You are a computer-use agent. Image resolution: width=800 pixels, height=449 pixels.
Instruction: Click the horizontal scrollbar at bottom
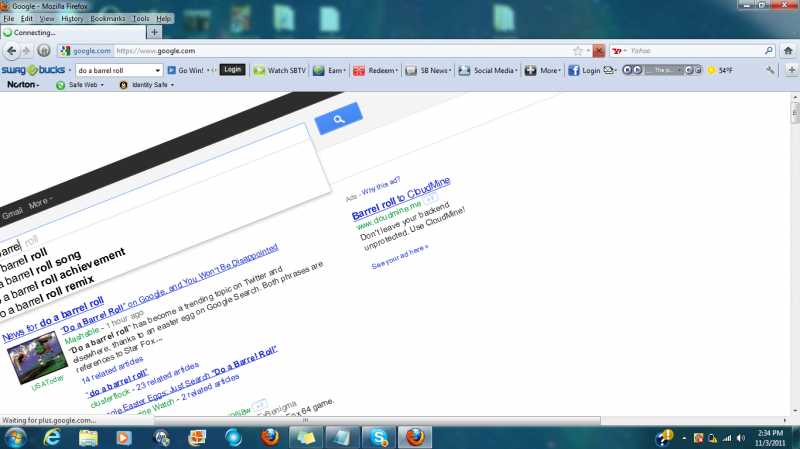pyautogui.click(x=377, y=420)
